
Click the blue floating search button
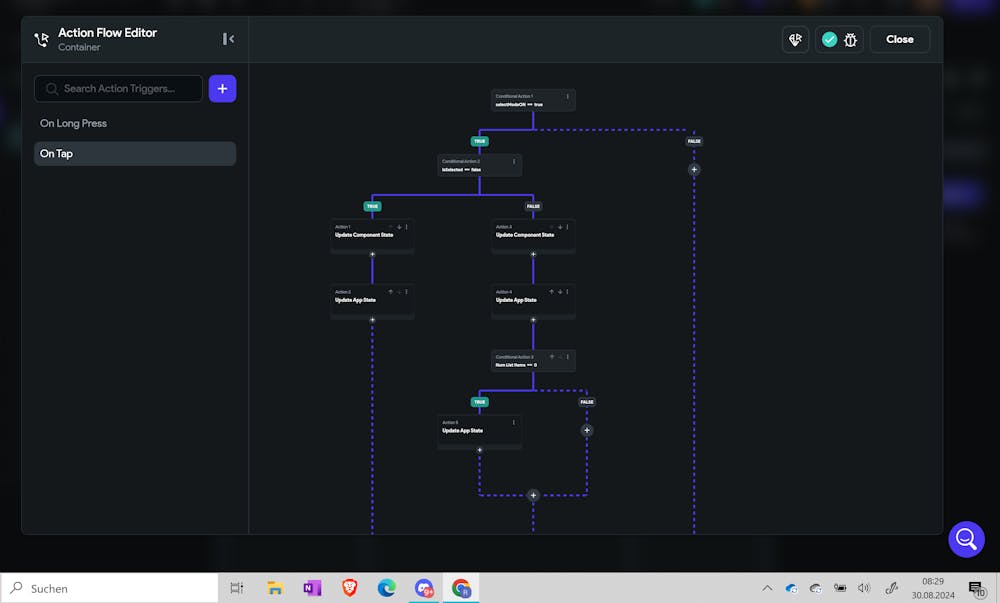966,540
